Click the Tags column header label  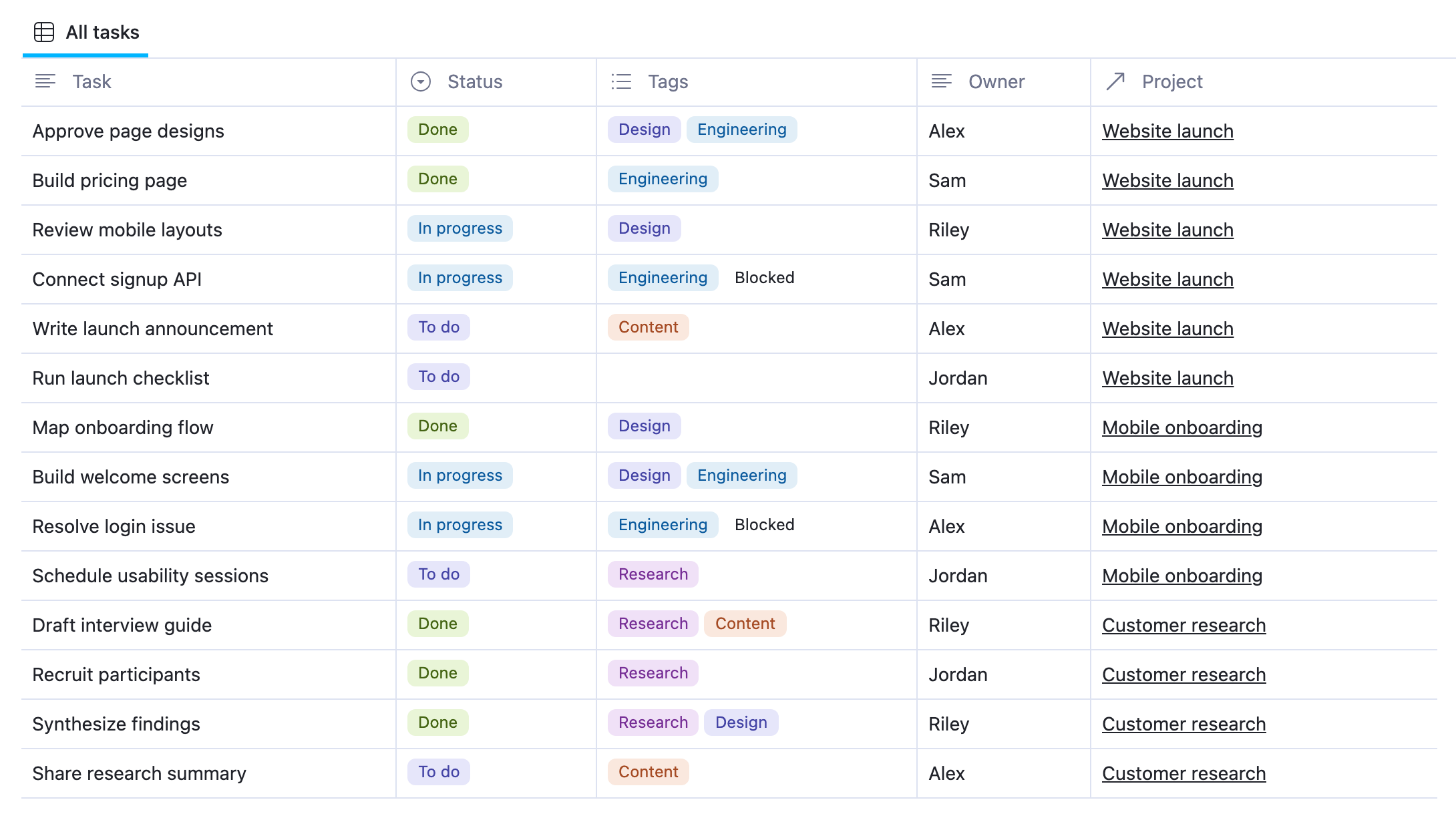[668, 81]
